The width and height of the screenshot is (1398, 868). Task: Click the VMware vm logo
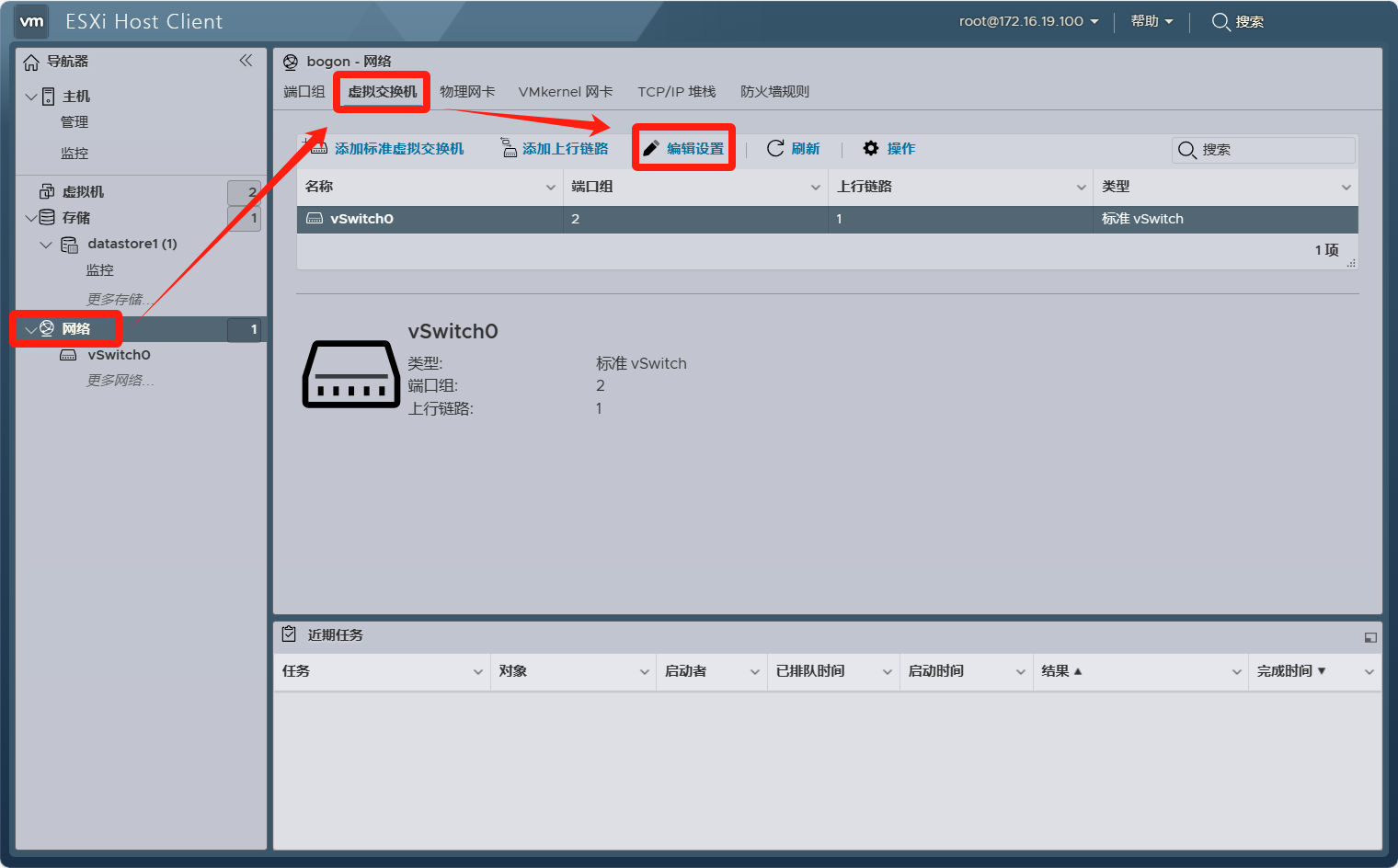[32, 22]
